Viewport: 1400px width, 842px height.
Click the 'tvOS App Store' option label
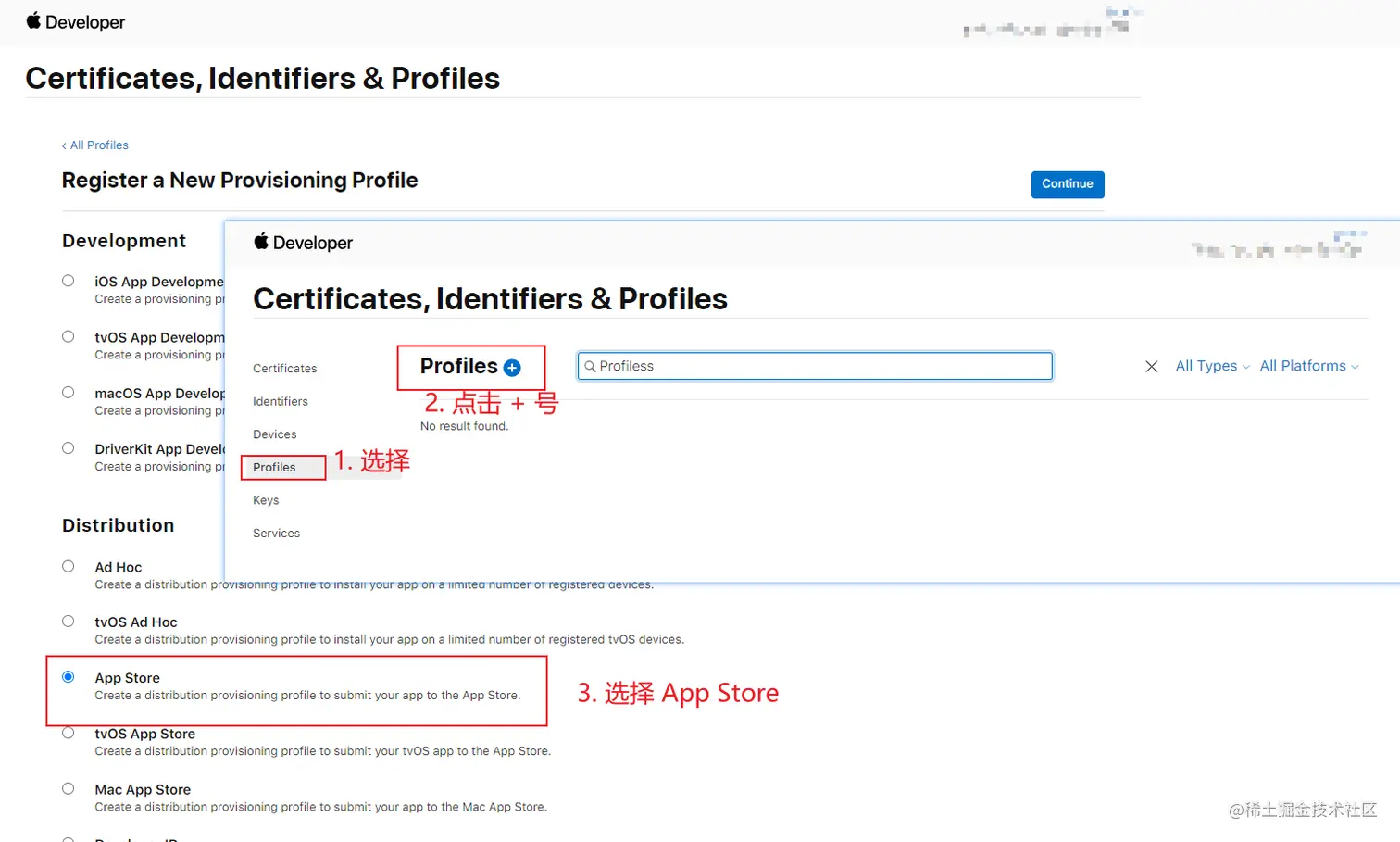[145, 734]
